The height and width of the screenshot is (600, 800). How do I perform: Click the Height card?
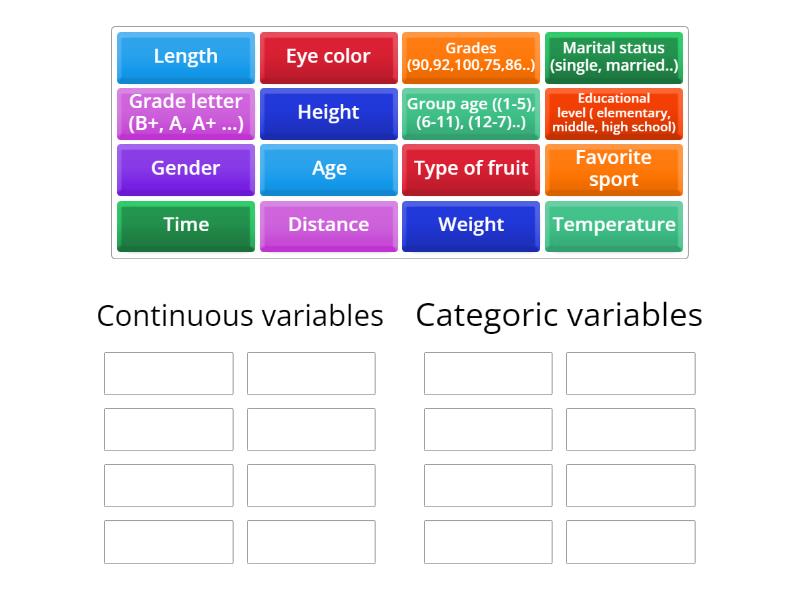pyautogui.click(x=328, y=113)
